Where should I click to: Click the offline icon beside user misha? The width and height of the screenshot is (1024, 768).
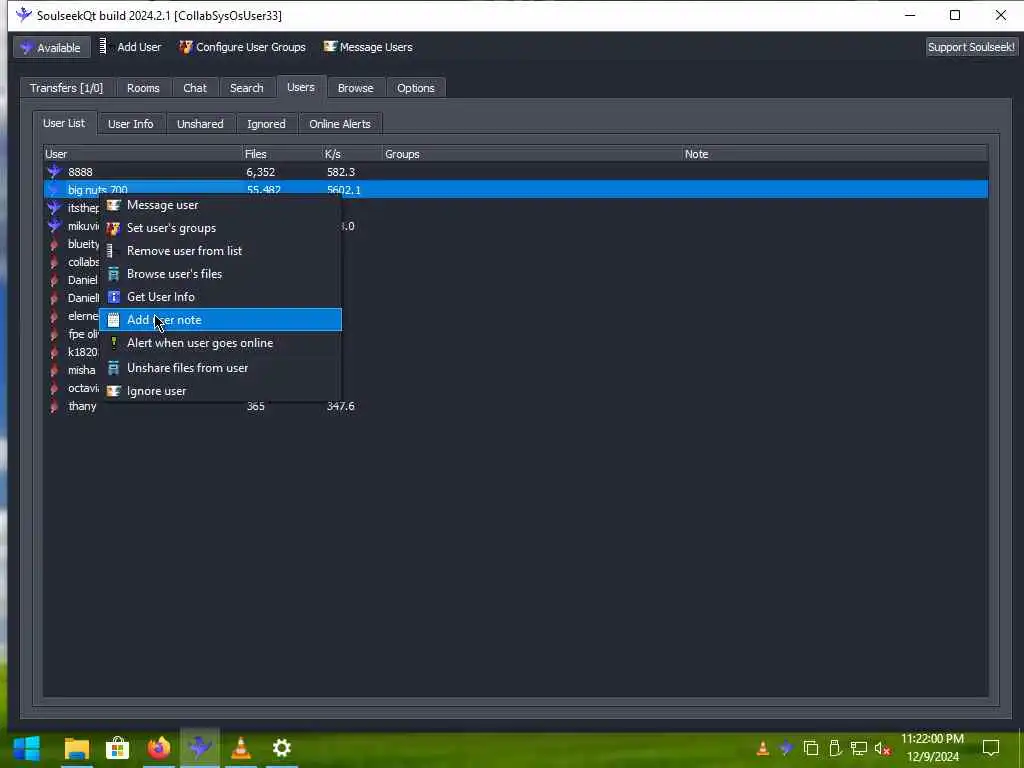pos(54,370)
